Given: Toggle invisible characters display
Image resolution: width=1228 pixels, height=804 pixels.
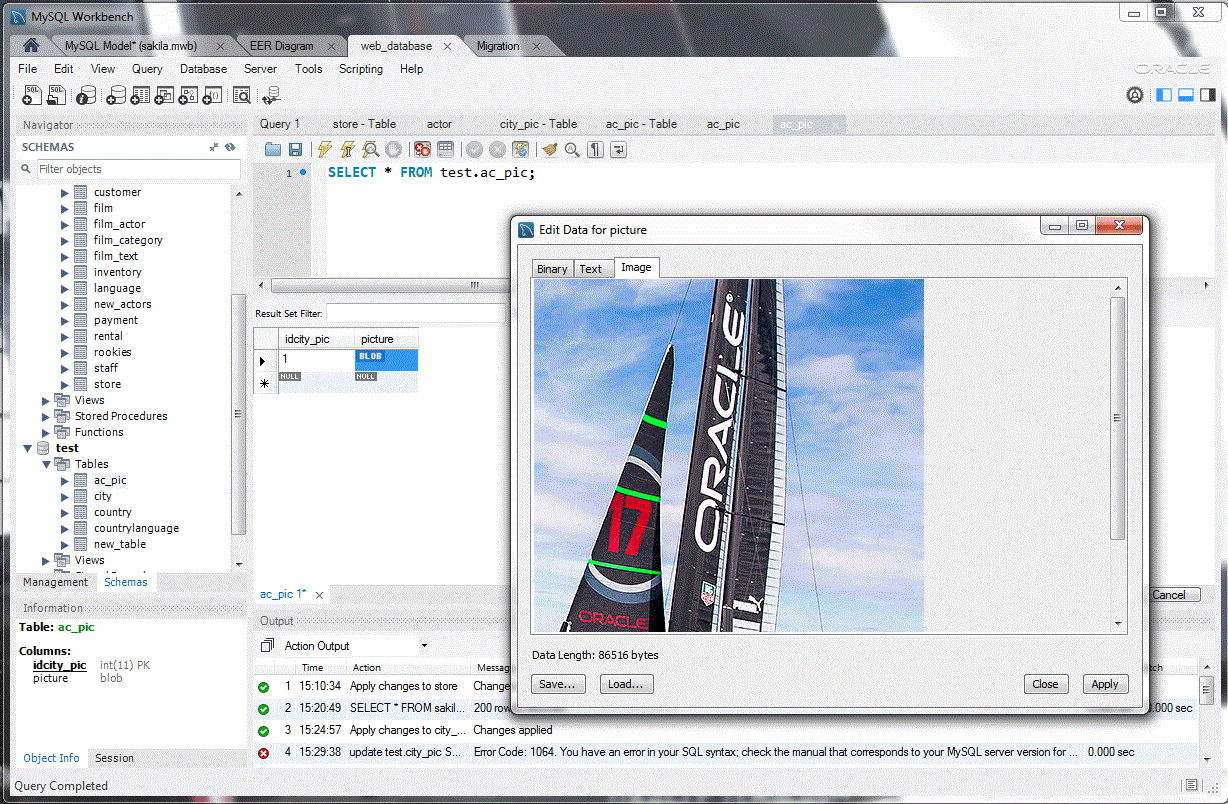Looking at the screenshot, I should [x=593, y=149].
